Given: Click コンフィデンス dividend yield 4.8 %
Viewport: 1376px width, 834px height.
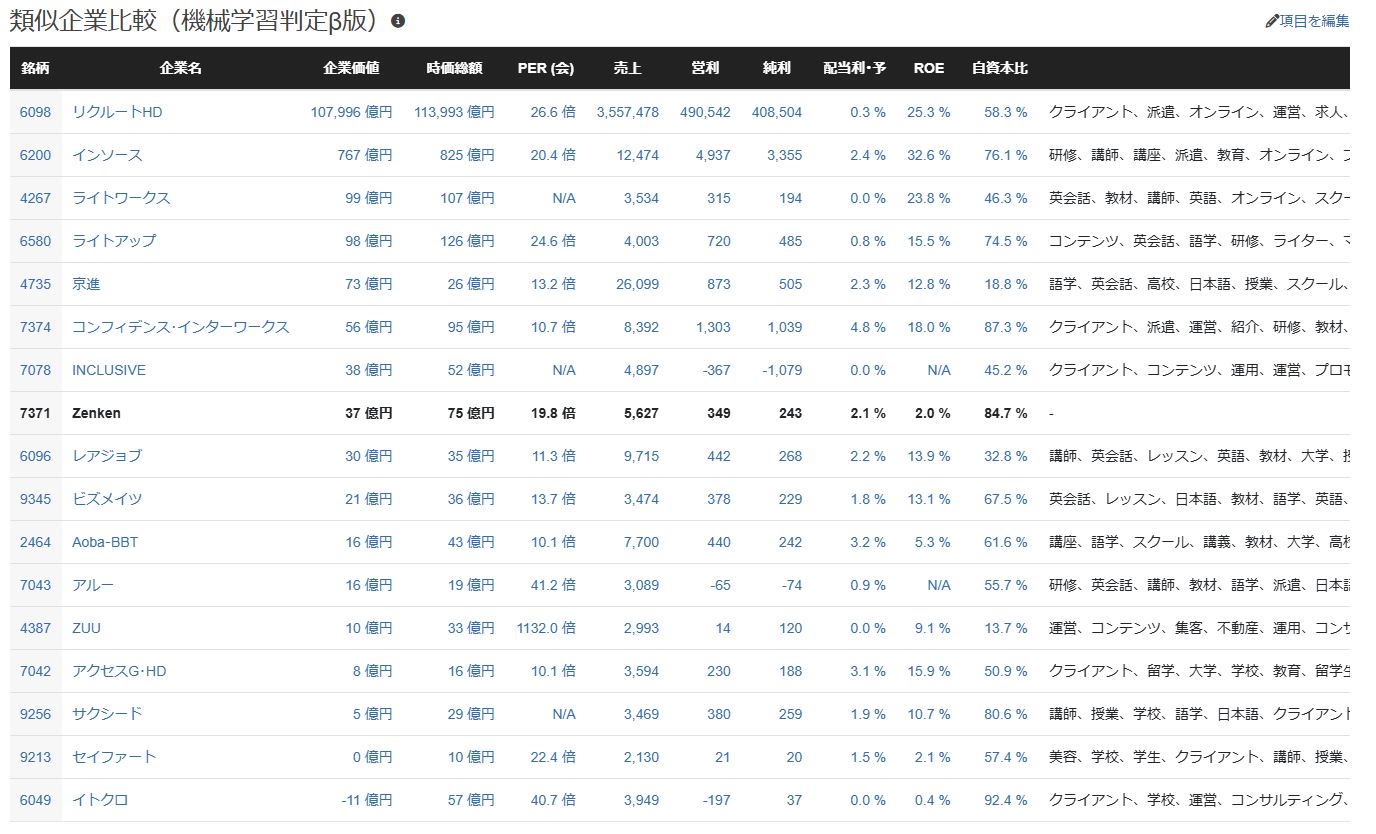Looking at the screenshot, I should point(868,327).
